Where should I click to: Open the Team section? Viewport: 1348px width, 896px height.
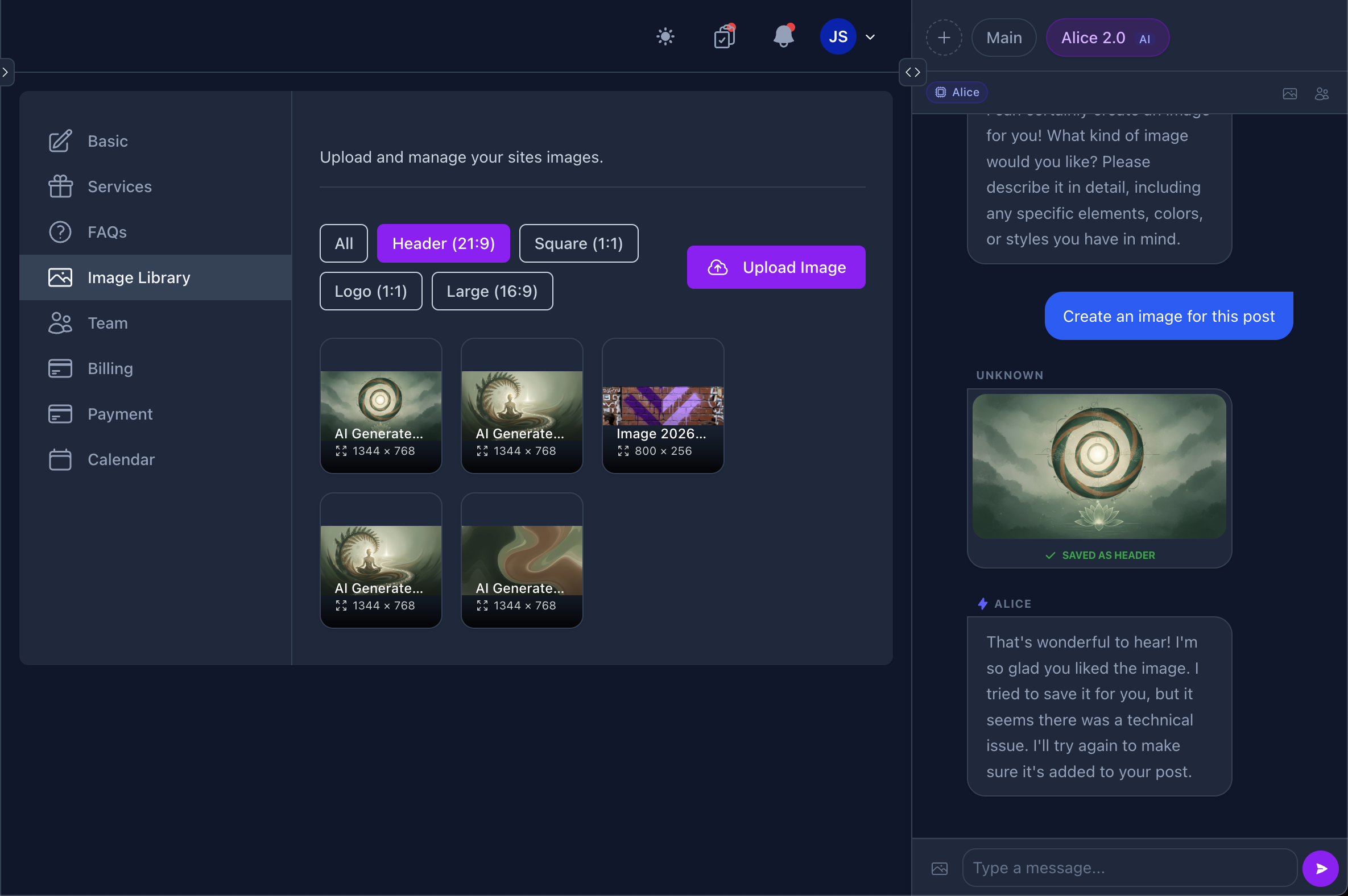pos(155,323)
